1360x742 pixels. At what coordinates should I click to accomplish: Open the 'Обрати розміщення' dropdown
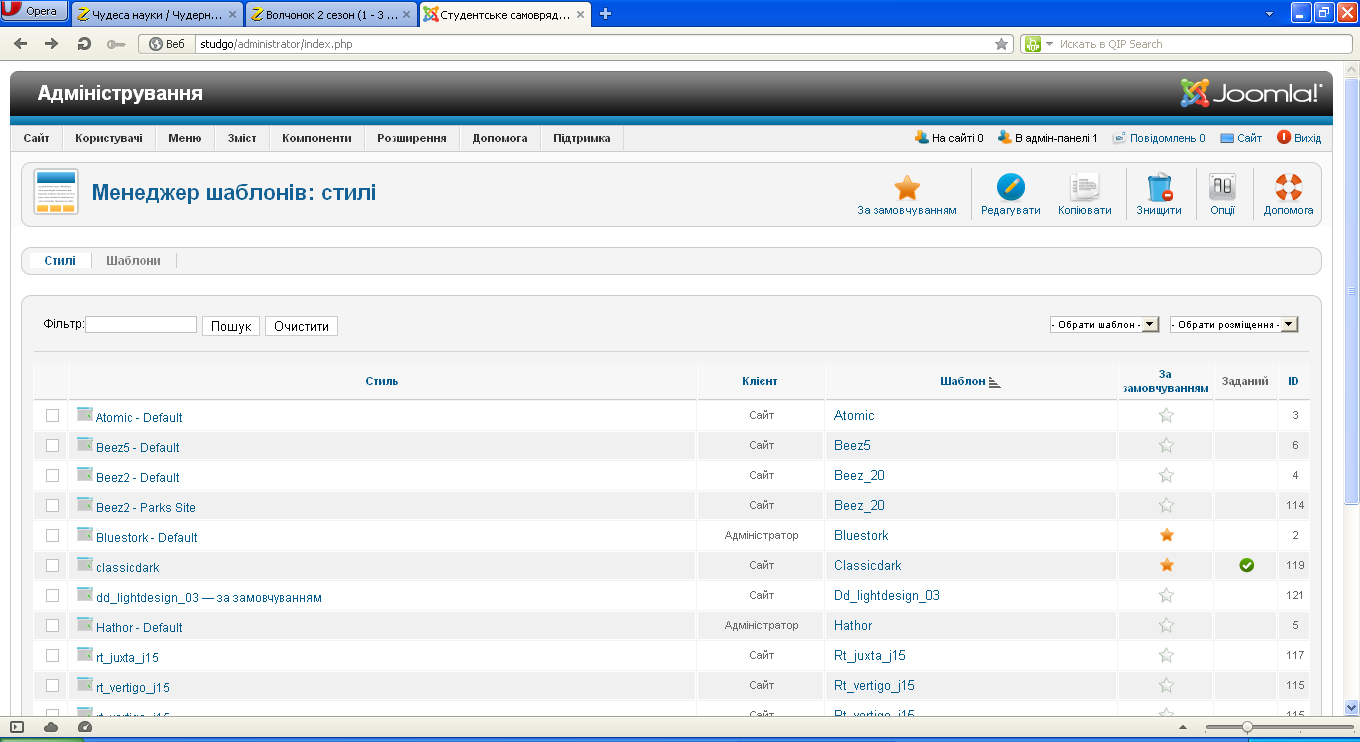pyautogui.click(x=1234, y=324)
